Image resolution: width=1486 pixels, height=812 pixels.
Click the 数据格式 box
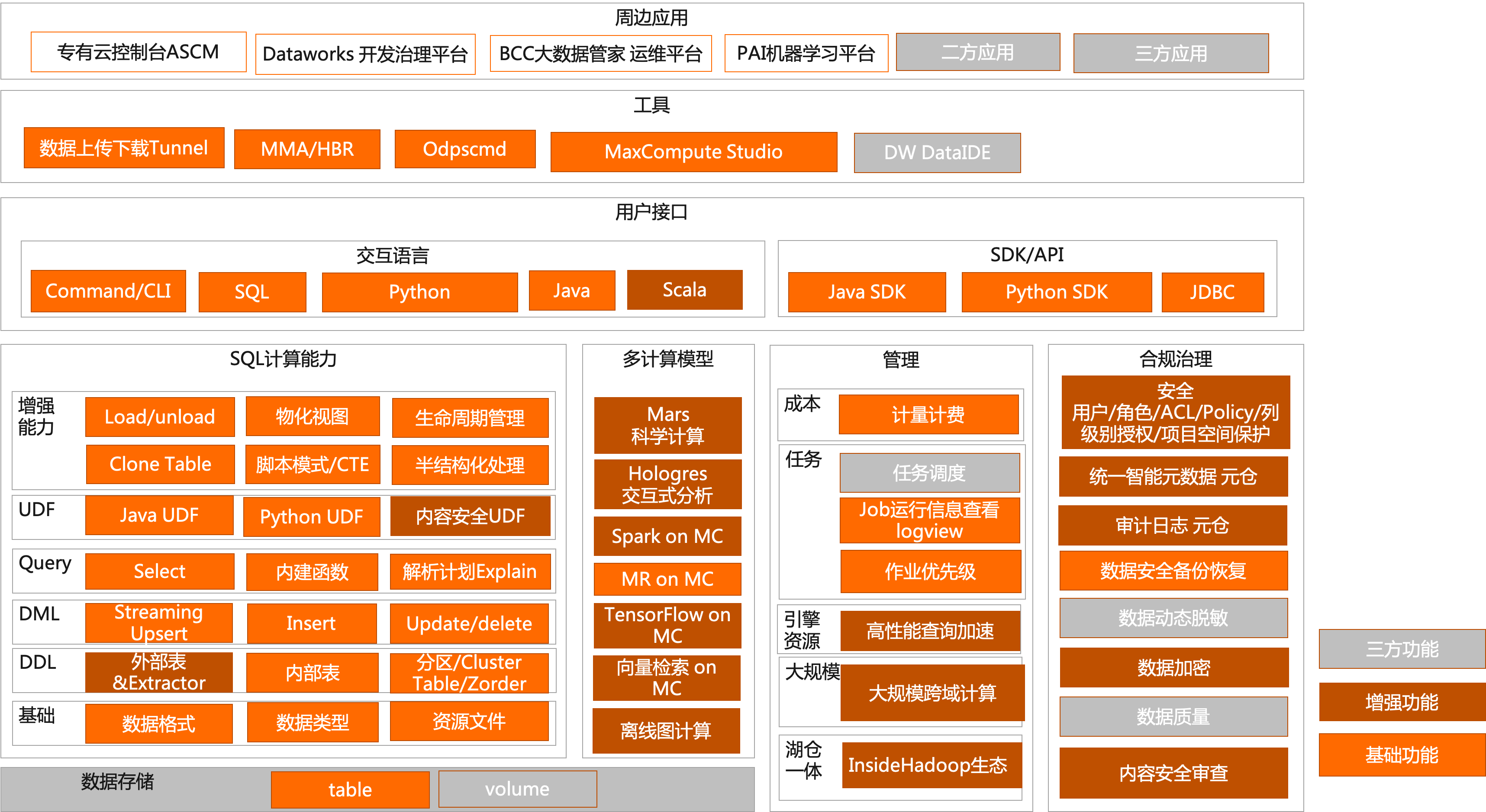[x=158, y=724]
